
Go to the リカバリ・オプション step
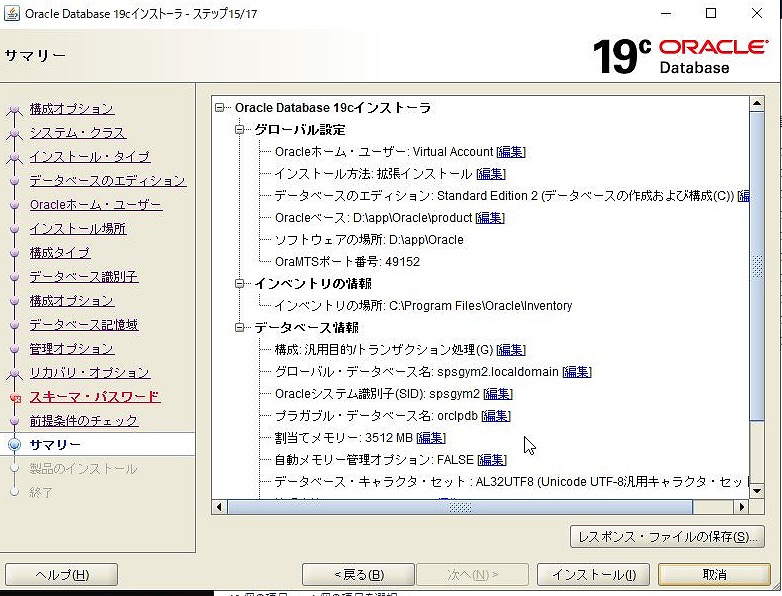90,373
